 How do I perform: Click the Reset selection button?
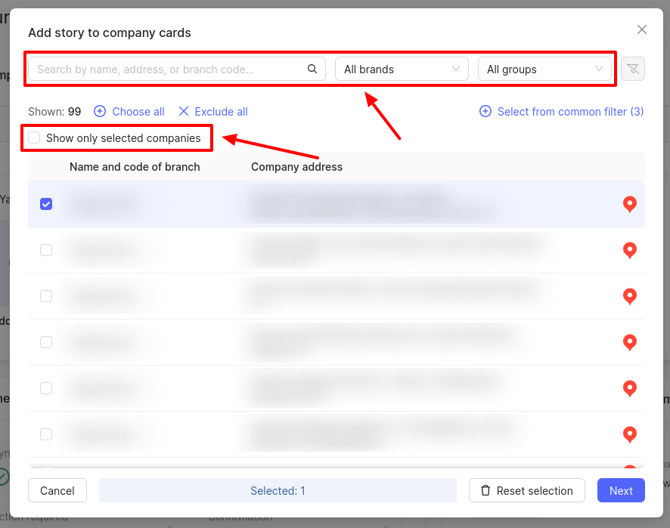[x=527, y=490]
